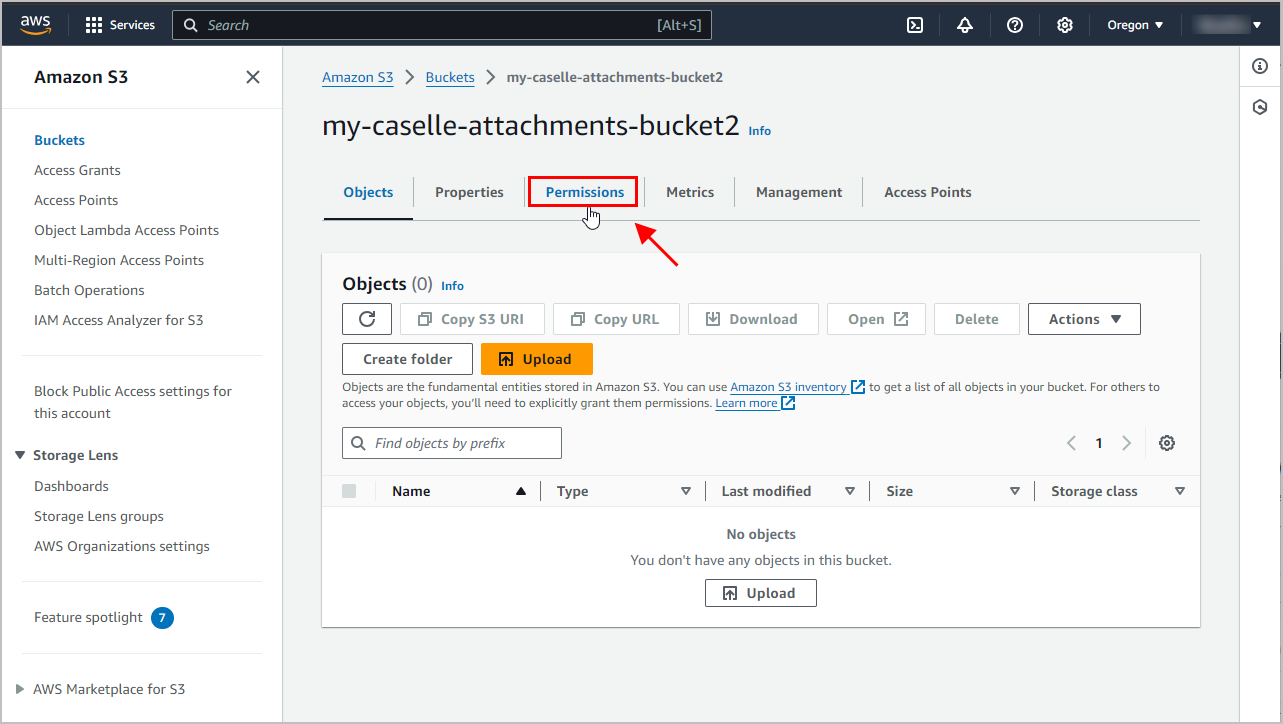1283x724 pixels.
Task: Open Object Lambda Access Points
Action: pyautogui.click(x=126, y=230)
